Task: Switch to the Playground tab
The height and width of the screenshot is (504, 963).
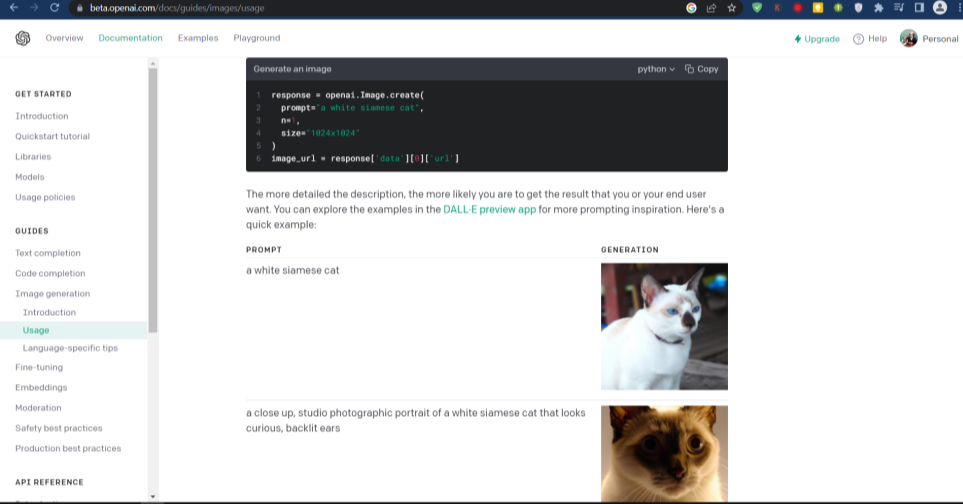Action: pyautogui.click(x=257, y=38)
